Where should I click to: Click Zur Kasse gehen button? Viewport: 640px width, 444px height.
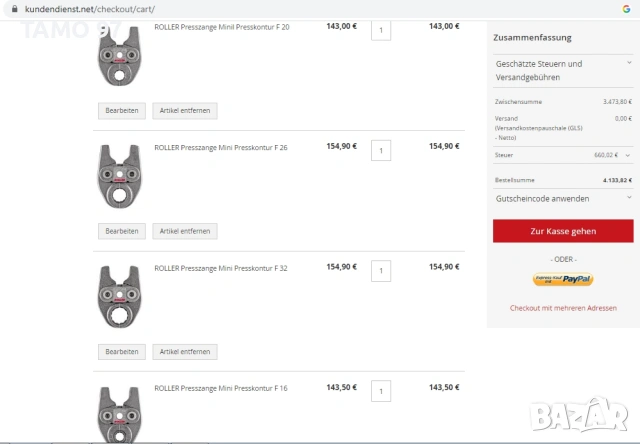click(x=563, y=231)
